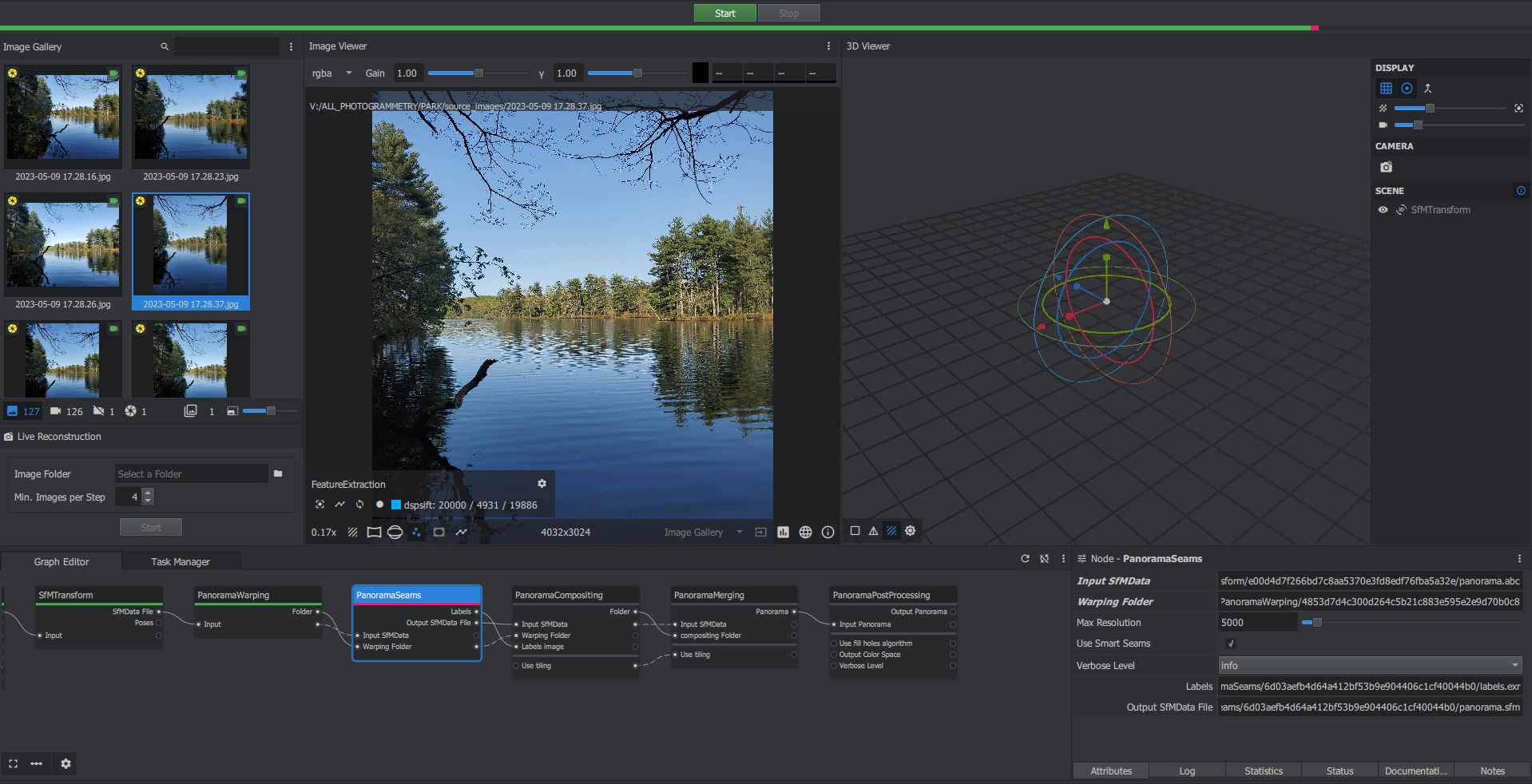This screenshot has width=1532, height=784.
Task: Select SfMTransform in the scene list
Action: tap(1440, 210)
